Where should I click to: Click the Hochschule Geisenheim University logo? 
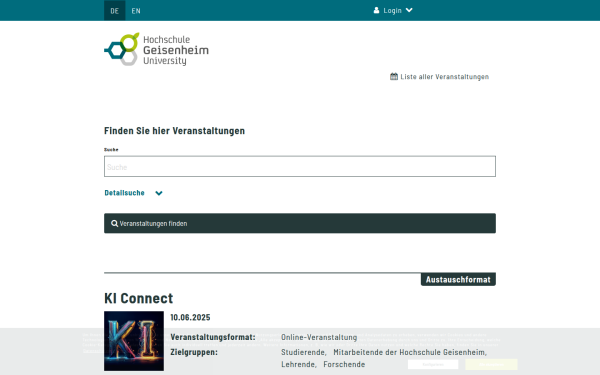pyautogui.click(x=156, y=49)
